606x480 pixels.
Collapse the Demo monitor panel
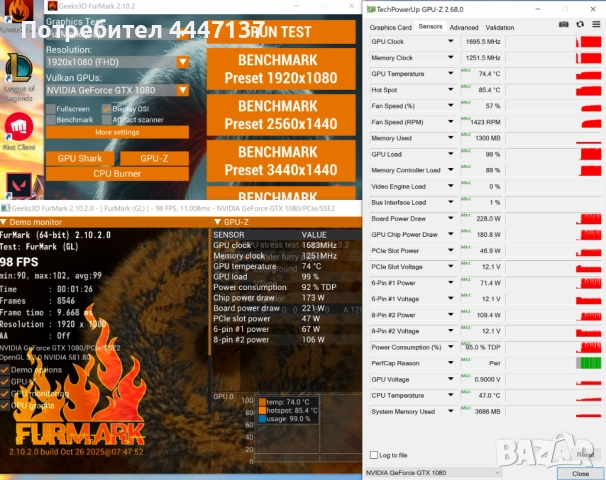[x=3, y=222]
